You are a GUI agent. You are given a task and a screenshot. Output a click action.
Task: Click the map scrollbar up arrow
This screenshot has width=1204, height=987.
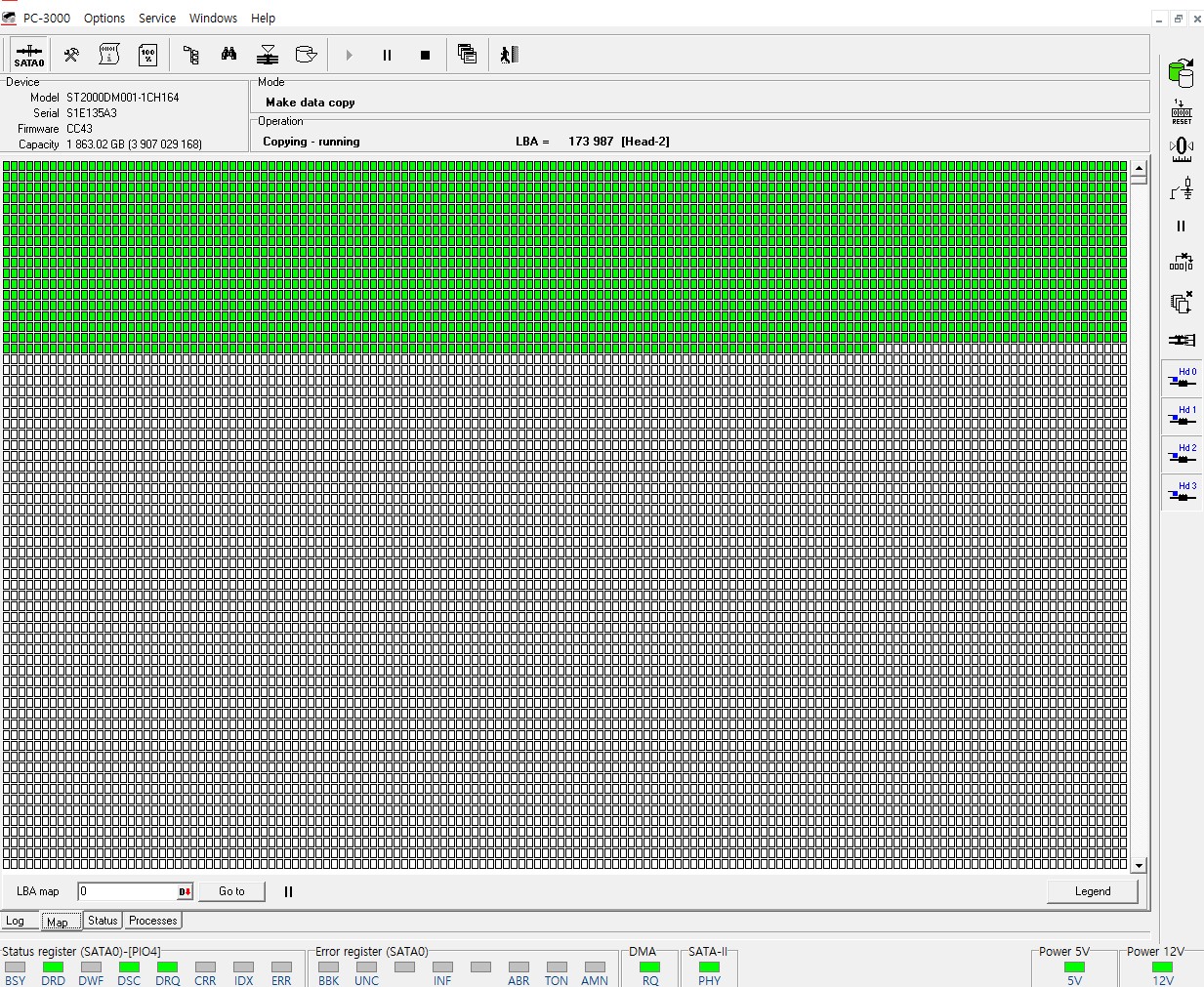(x=1139, y=168)
